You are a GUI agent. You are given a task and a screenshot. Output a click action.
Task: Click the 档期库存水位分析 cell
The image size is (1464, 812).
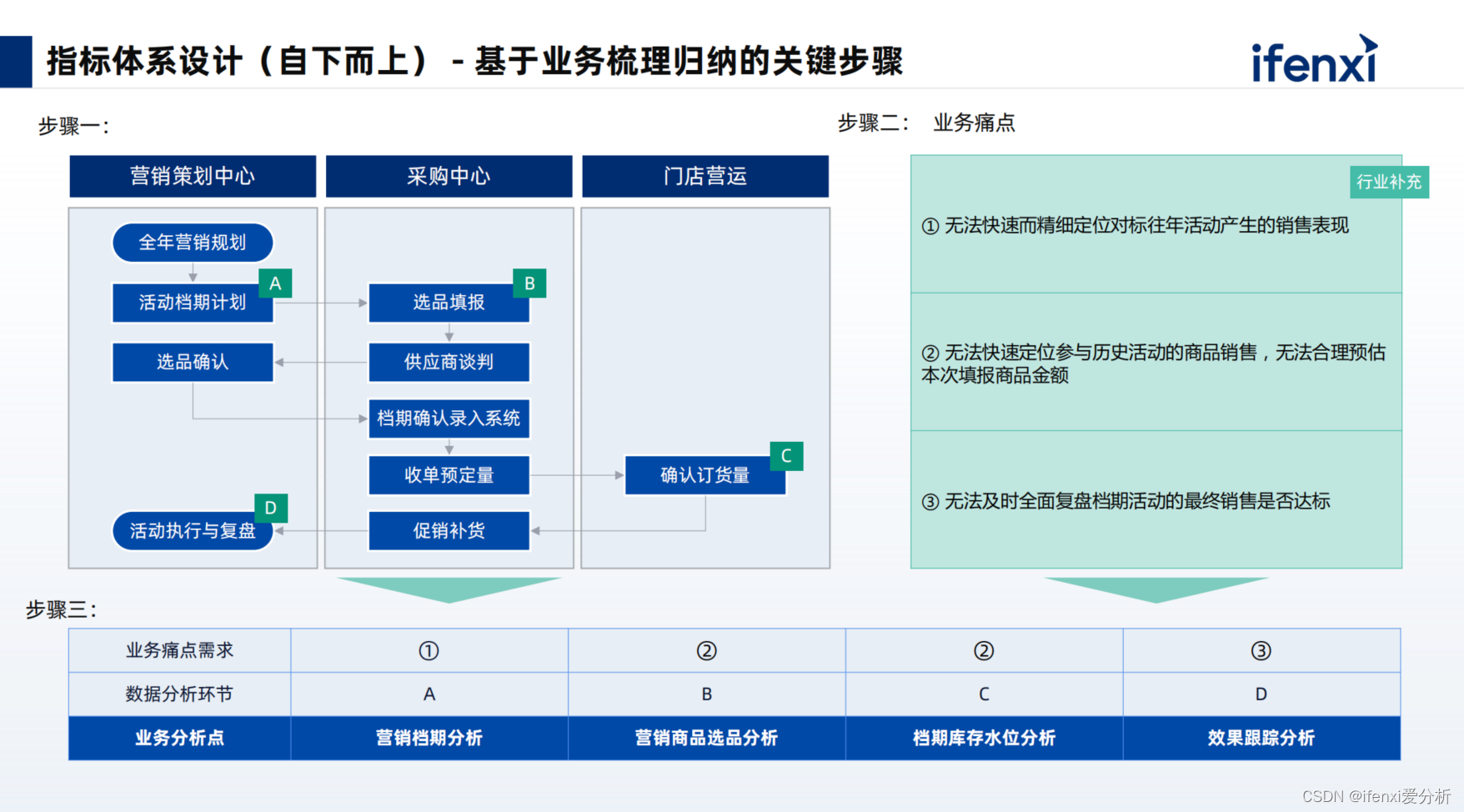pos(984,738)
